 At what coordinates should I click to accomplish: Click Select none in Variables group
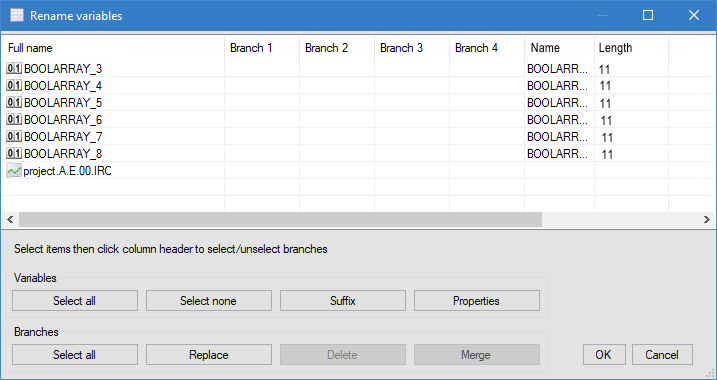coord(209,301)
